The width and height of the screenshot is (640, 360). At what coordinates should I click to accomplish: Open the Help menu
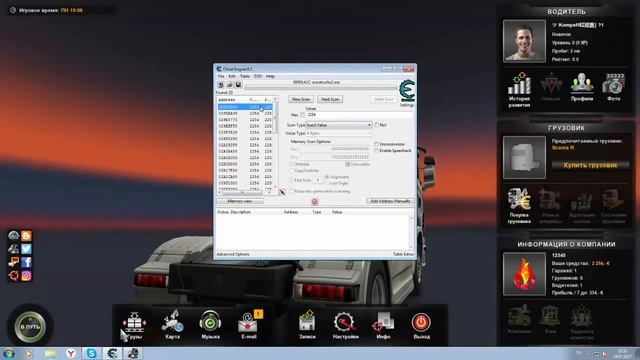tap(270, 76)
